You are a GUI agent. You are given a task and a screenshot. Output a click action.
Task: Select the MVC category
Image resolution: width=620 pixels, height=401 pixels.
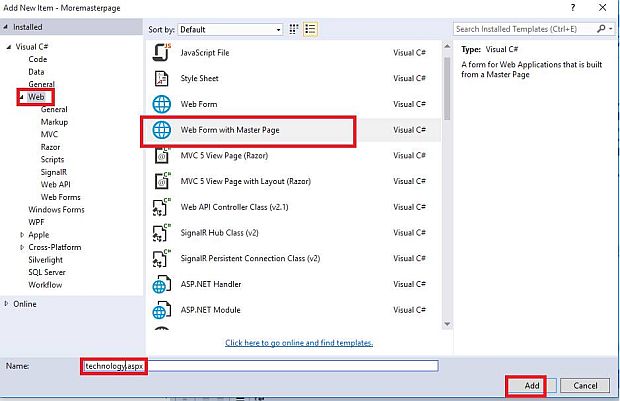[49, 134]
